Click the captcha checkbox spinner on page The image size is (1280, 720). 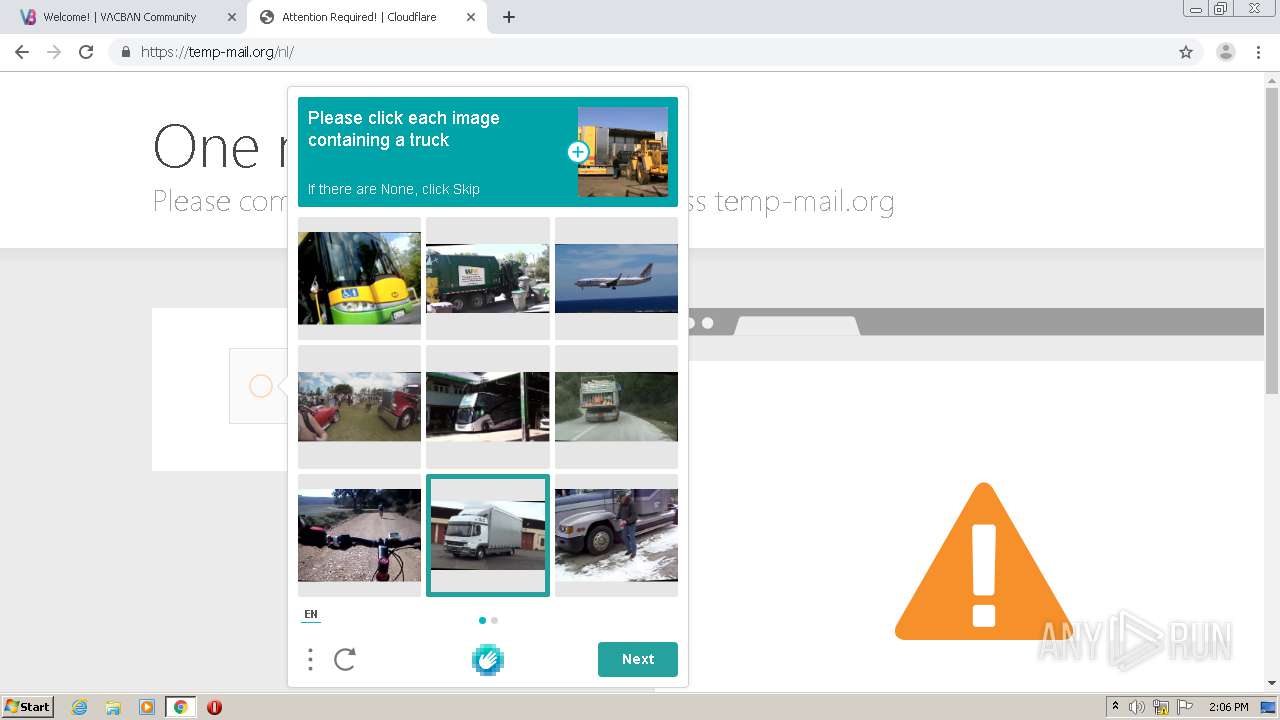(260, 386)
